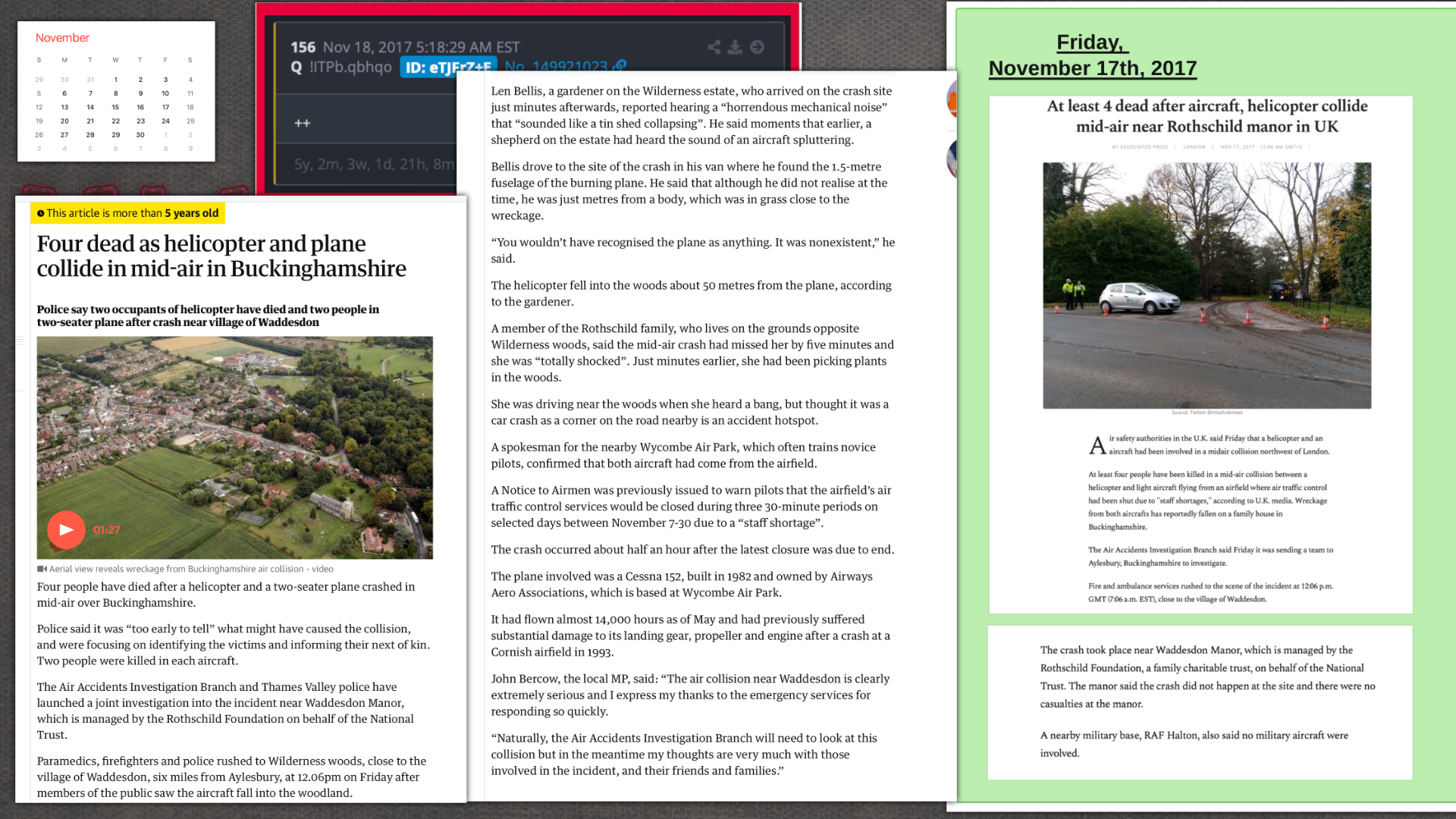The height and width of the screenshot is (819, 1456).
Task: Open post link No. 149921023
Action: pos(557,66)
